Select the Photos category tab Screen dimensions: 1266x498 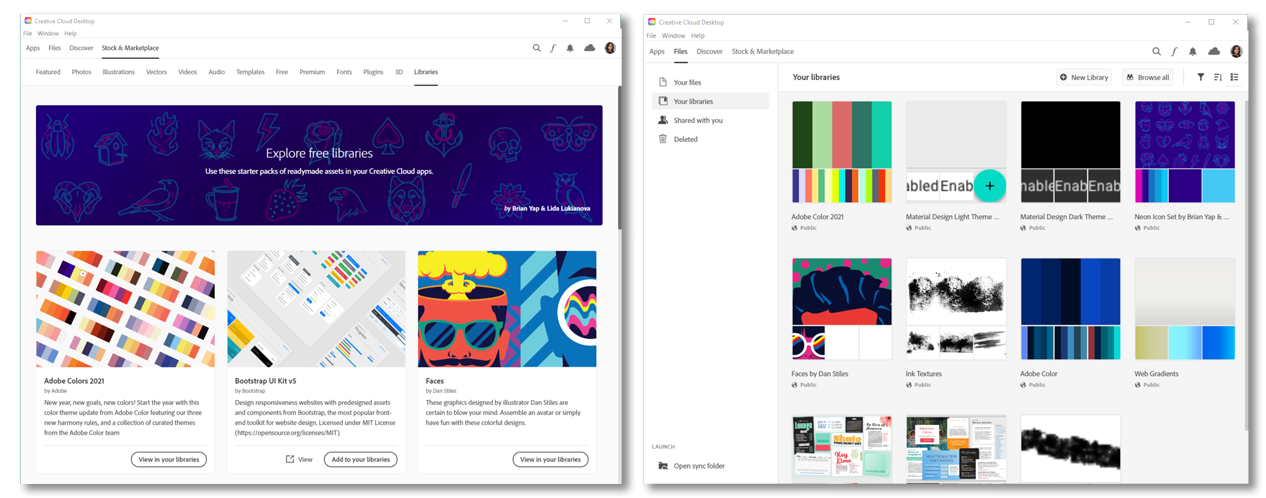click(x=81, y=72)
